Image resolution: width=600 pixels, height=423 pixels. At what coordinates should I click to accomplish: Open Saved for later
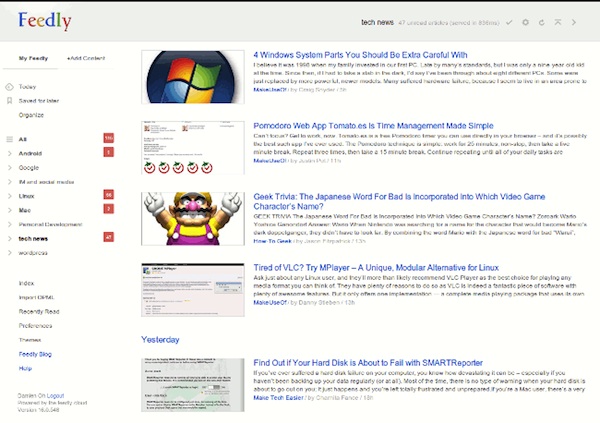pyautogui.click(x=39, y=101)
